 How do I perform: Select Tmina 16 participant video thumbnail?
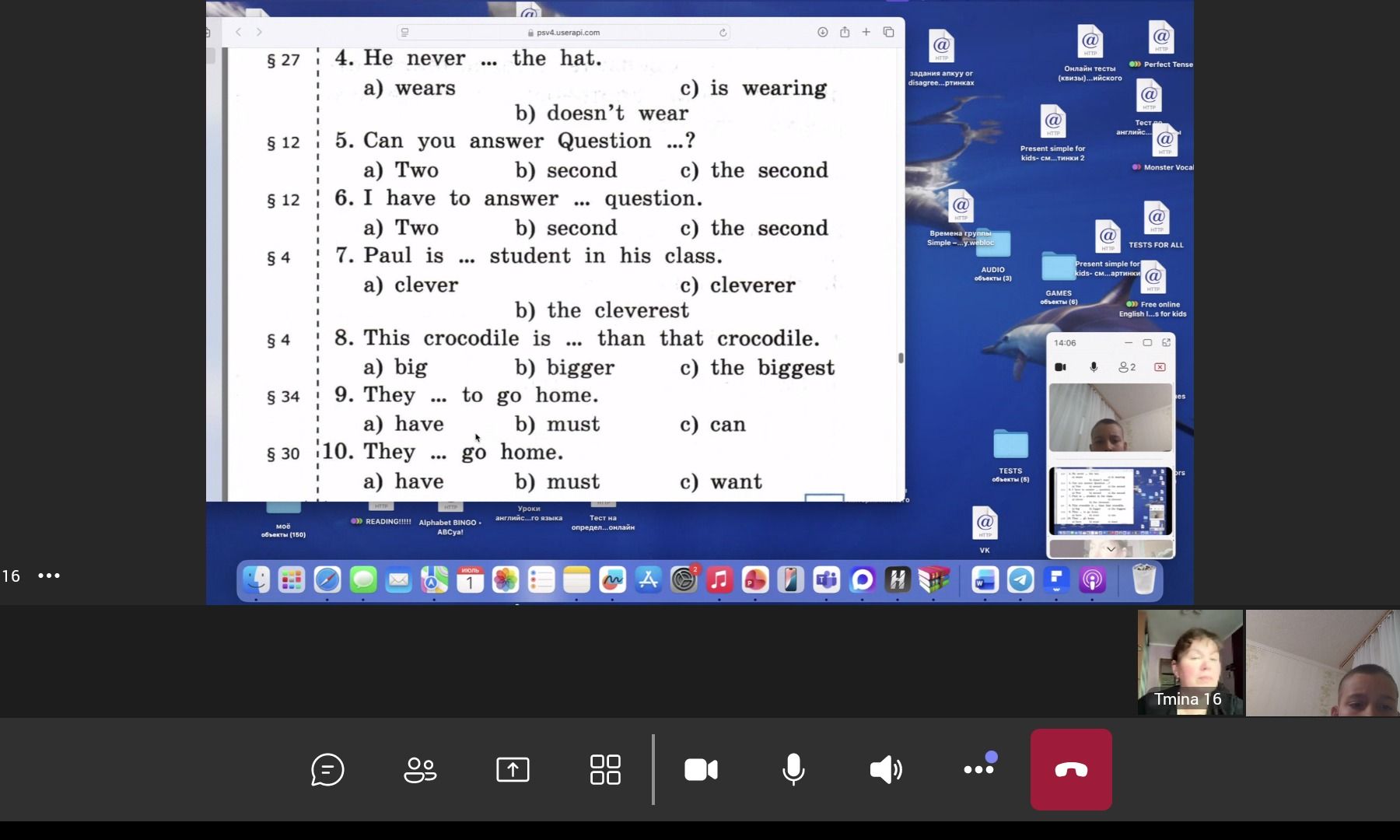click(1190, 663)
